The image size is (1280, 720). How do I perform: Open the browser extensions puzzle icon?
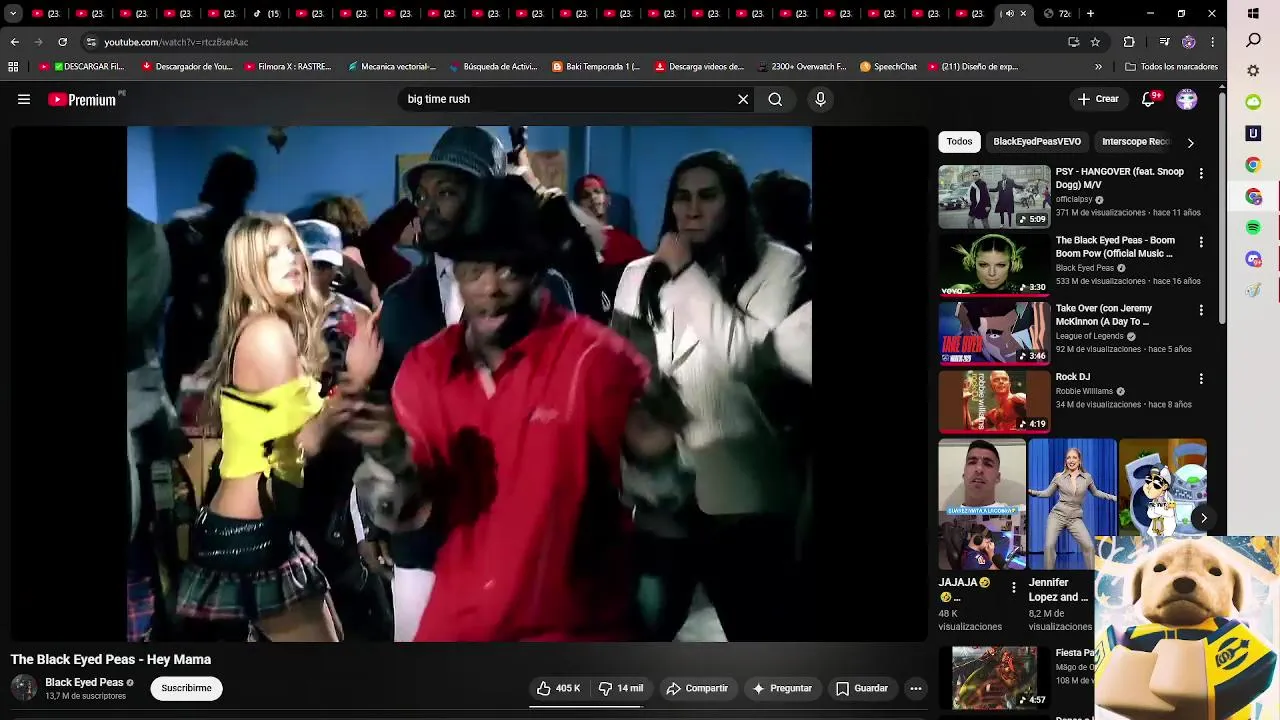(1129, 42)
